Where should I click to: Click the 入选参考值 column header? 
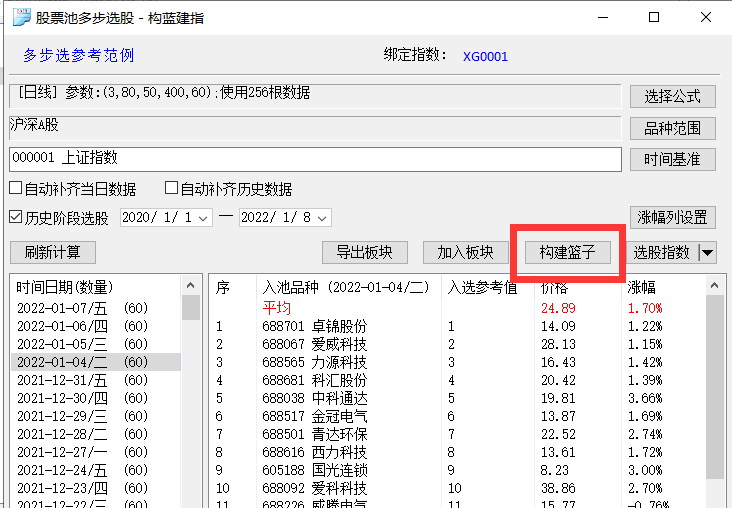487,287
